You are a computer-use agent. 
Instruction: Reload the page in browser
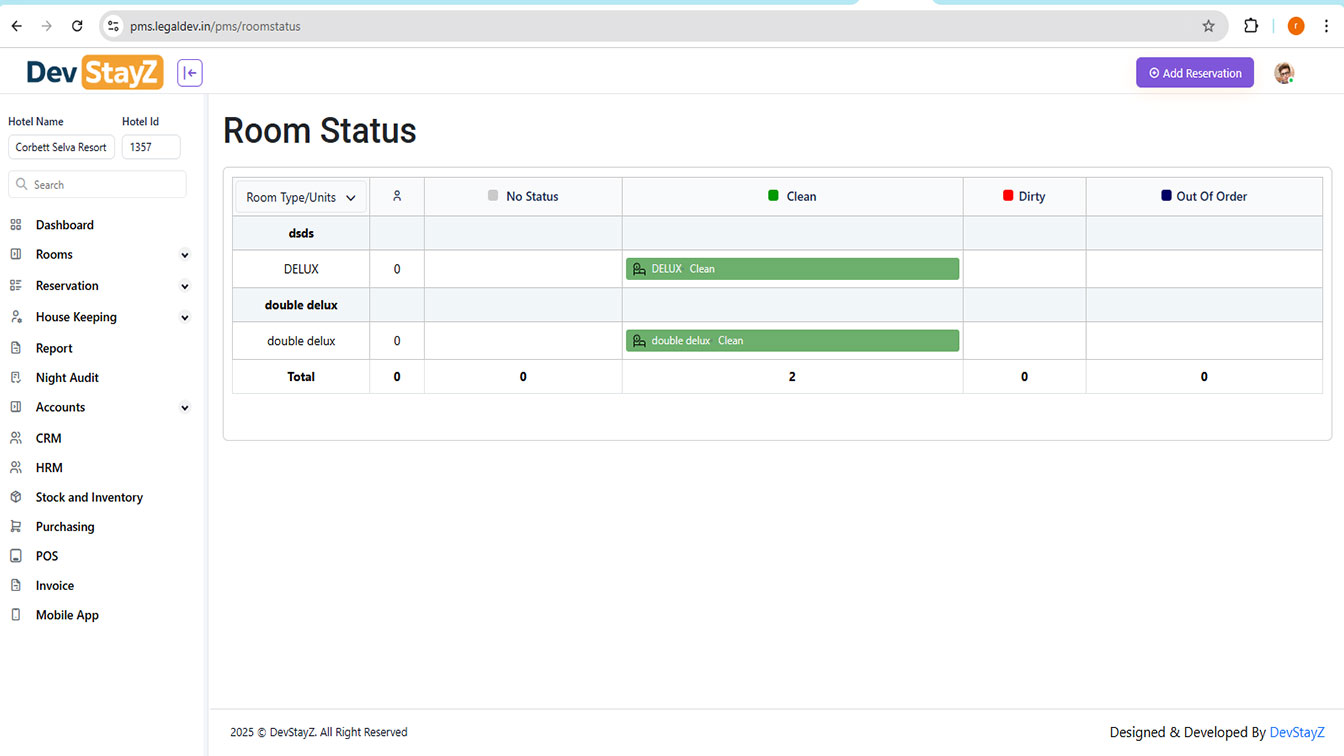pos(77,26)
